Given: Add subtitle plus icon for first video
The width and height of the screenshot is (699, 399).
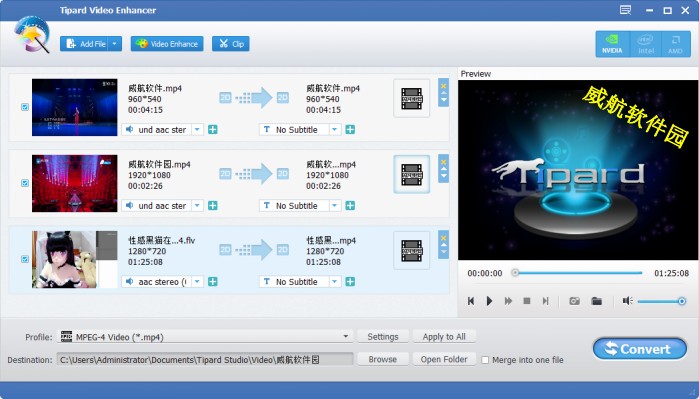Looking at the screenshot, I should pos(350,130).
